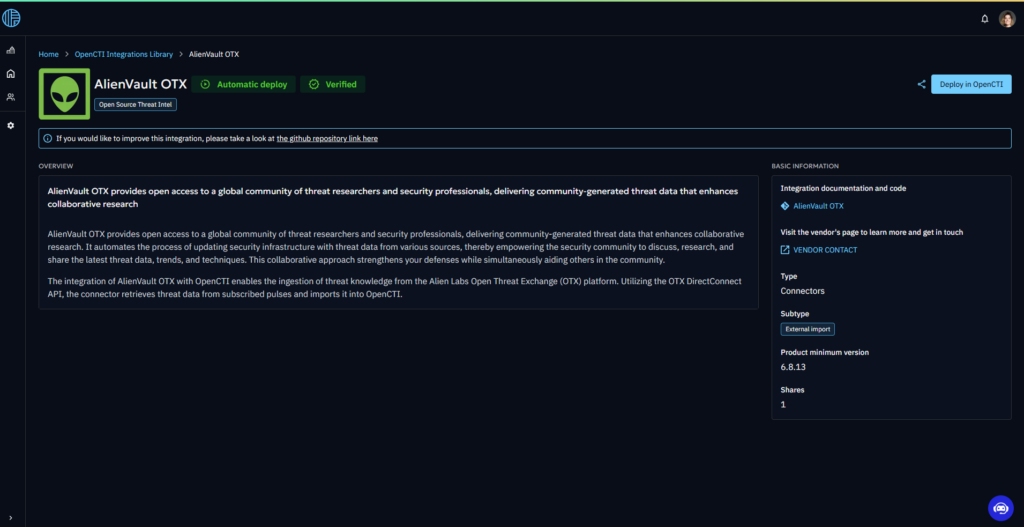Open the user profile avatar
Viewport: 1024px width, 527px height.
pyautogui.click(x=1006, y=18)
